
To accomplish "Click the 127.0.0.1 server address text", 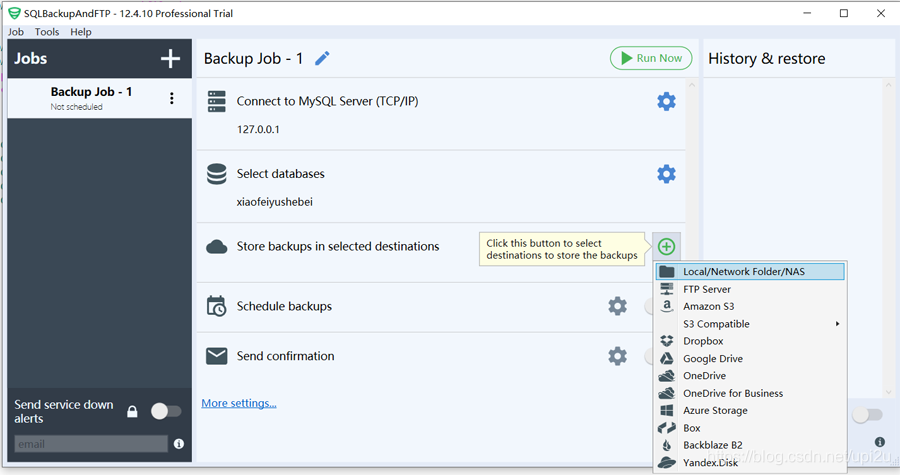I will click(258, 130).
